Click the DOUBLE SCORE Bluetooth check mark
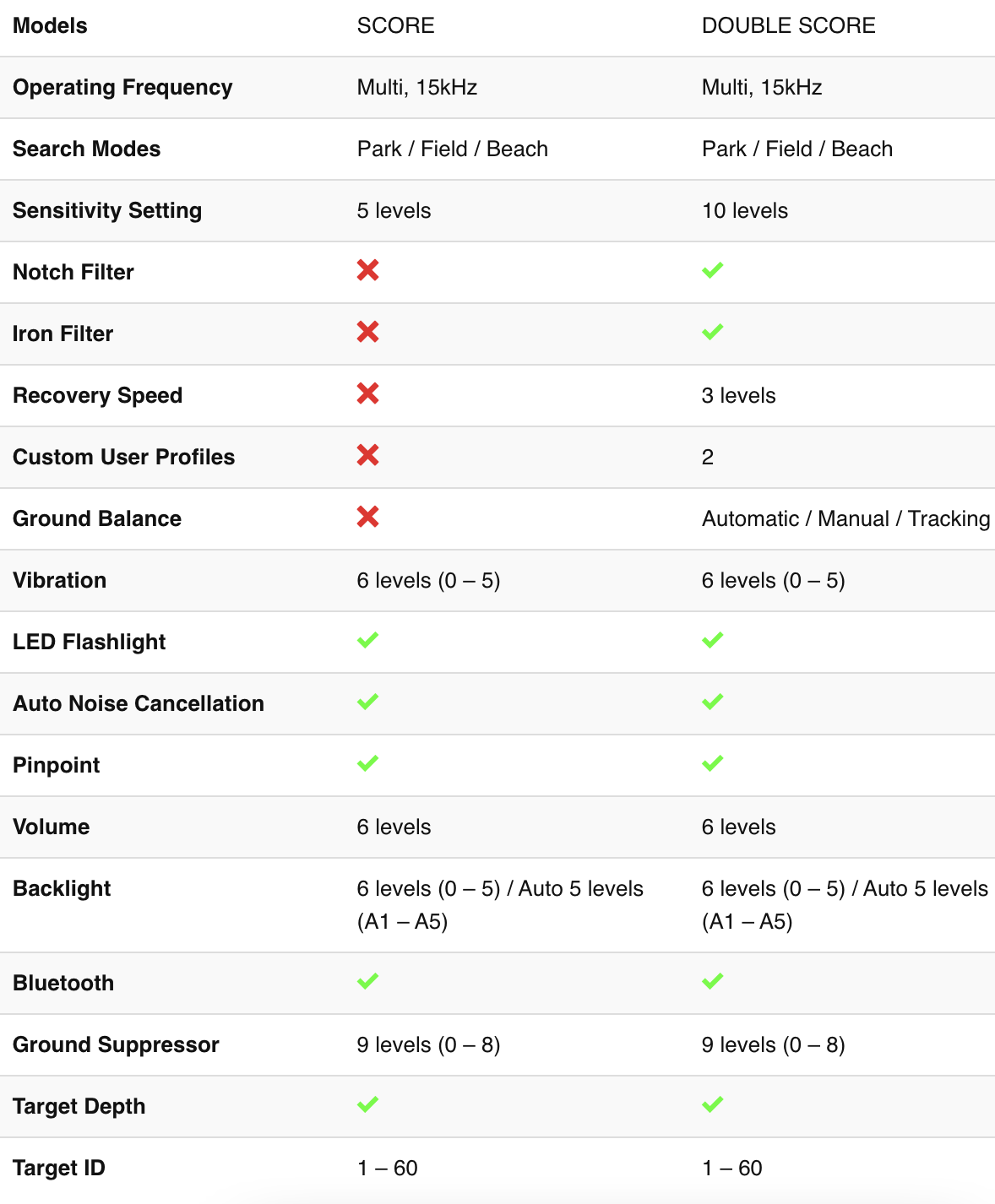Screen dimensions: 995x1204 [x=712, y=981]
